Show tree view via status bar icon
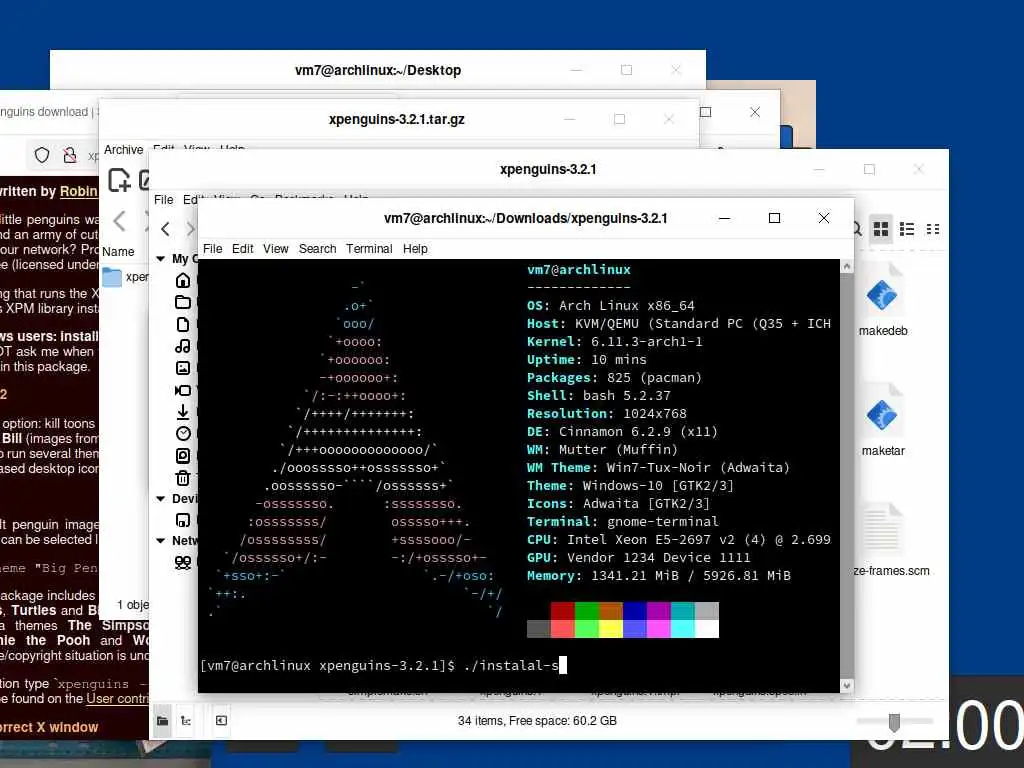Image resolution: width=1024 pixels, height=768 pixels. 186,720
